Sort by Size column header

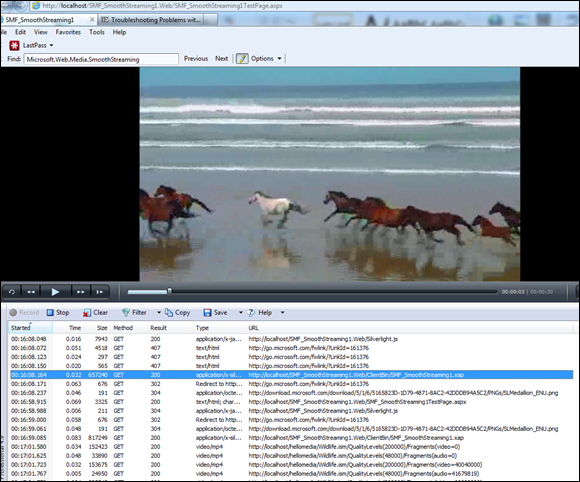click(x=98, y=328)
